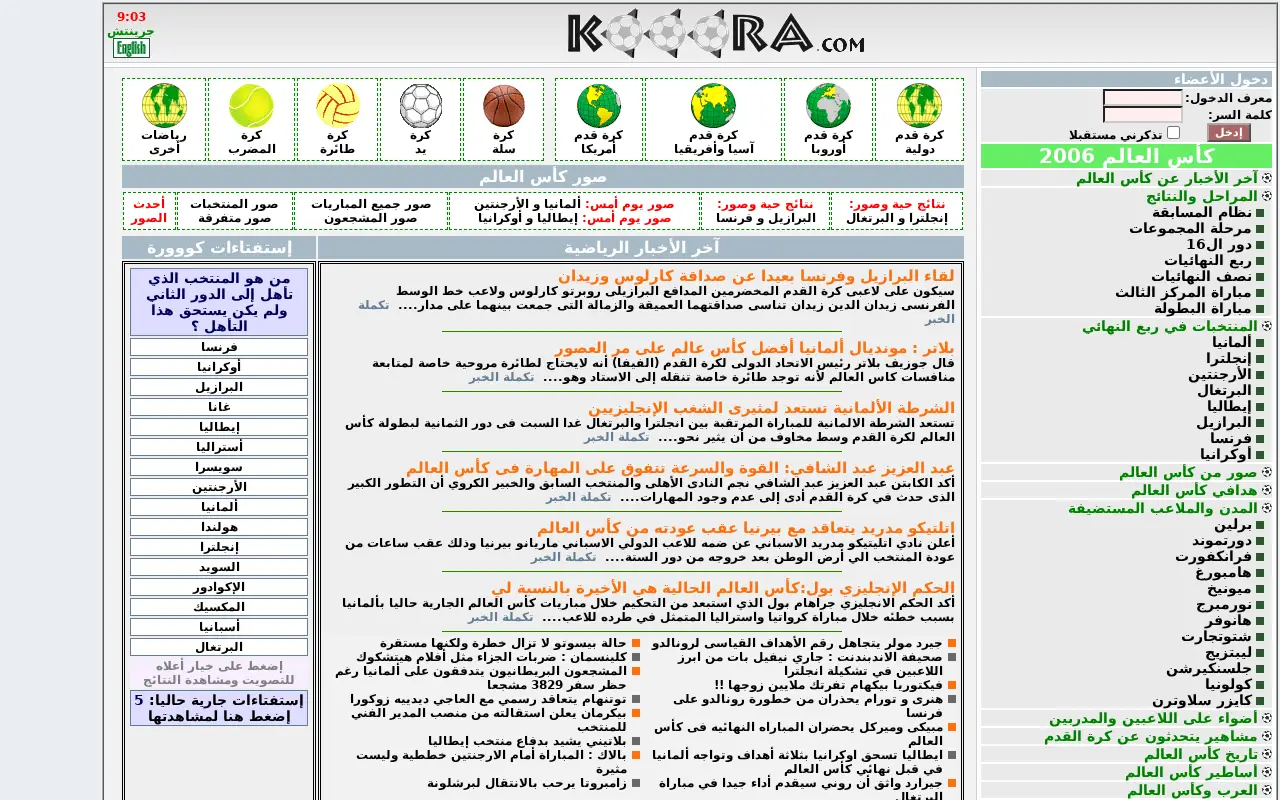The image size is (1280, 800).
Task: Open other sports (رياضات أخرى) globe icon
Action: [164, 106]
